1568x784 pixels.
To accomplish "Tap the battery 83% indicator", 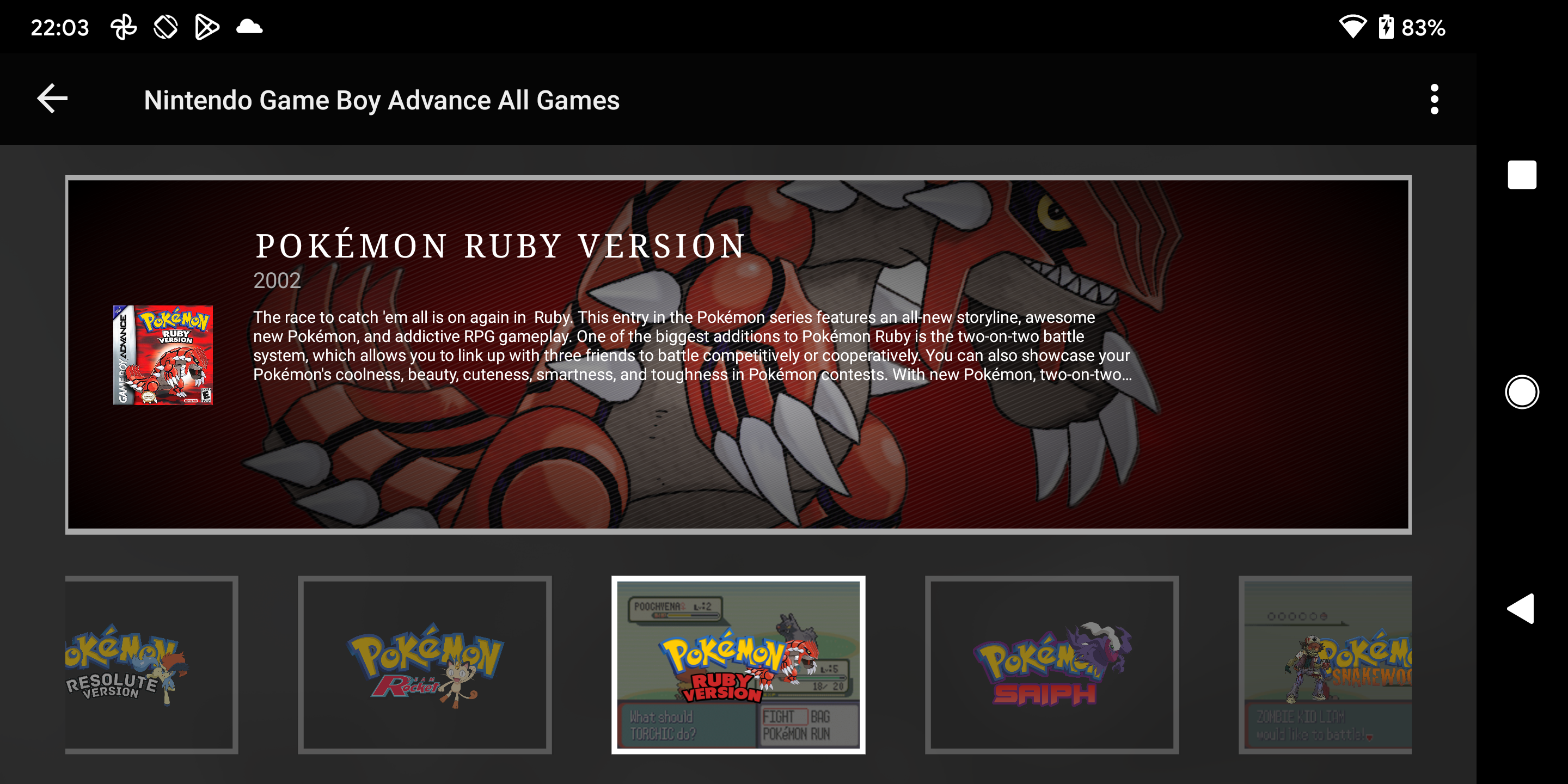I will coord(1411,27).
